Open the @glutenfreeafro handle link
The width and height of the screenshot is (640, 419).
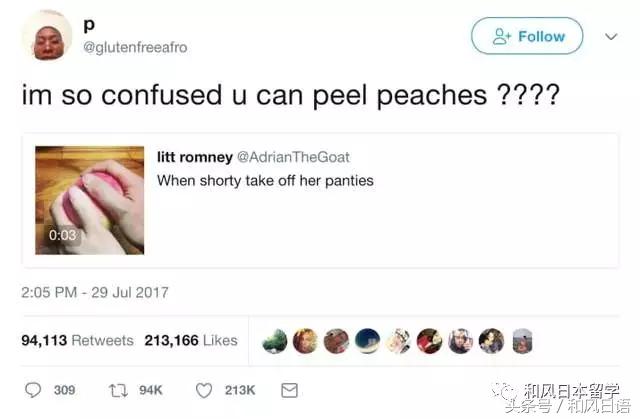[136, 47]
